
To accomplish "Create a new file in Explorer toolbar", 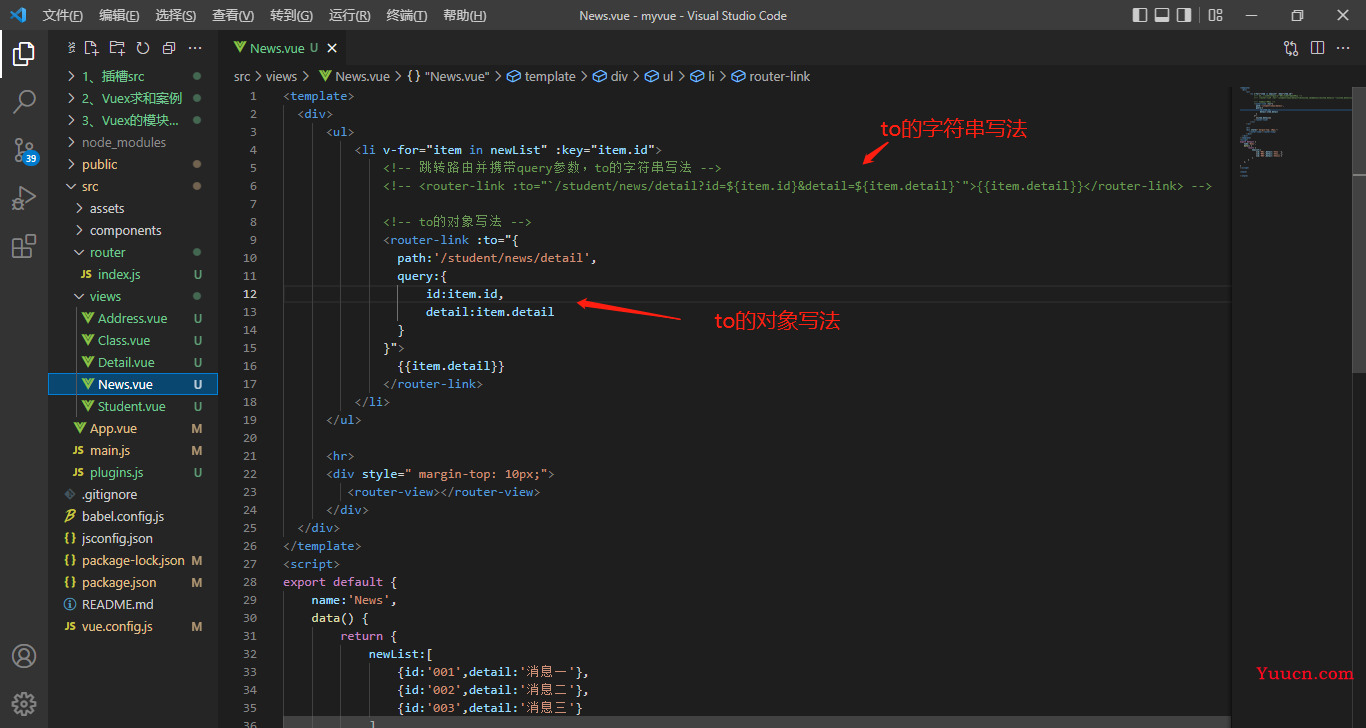I will click(x=91, y=48).
